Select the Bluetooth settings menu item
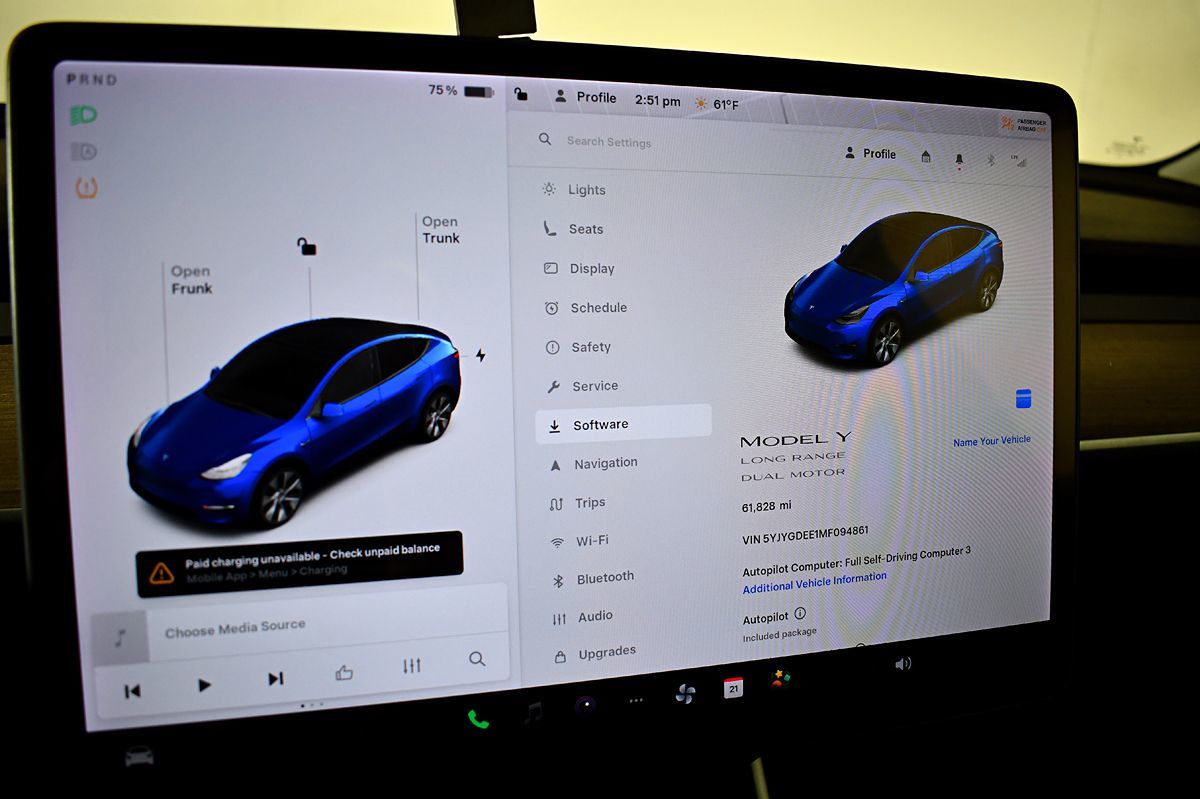This screenshot has height=799, width=1200. (604, 578)
